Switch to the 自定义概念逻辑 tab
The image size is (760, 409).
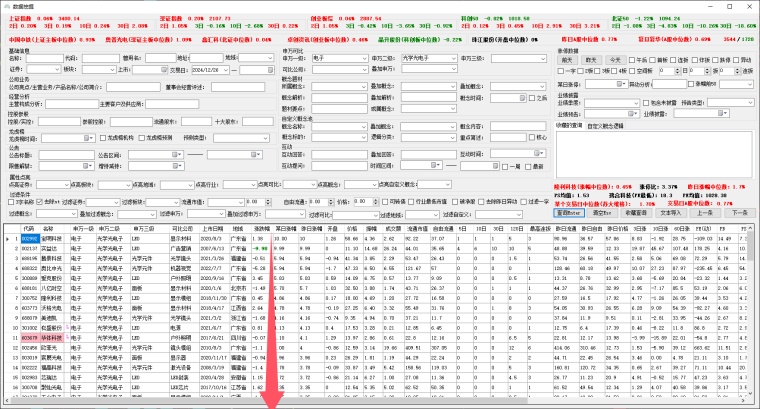605,126
